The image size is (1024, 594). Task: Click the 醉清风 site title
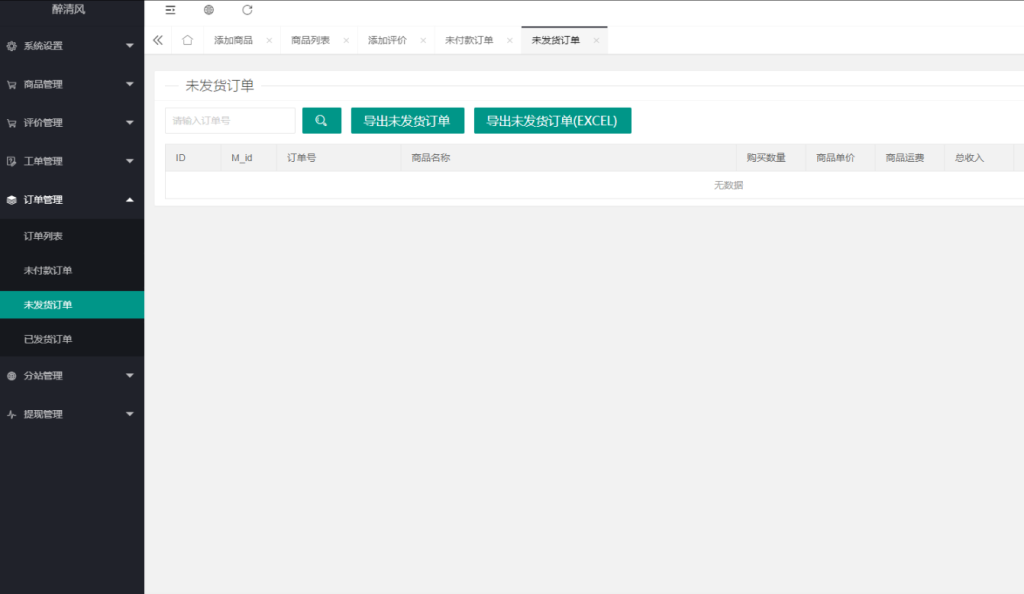pyautogui.click(x=69, y=9)
